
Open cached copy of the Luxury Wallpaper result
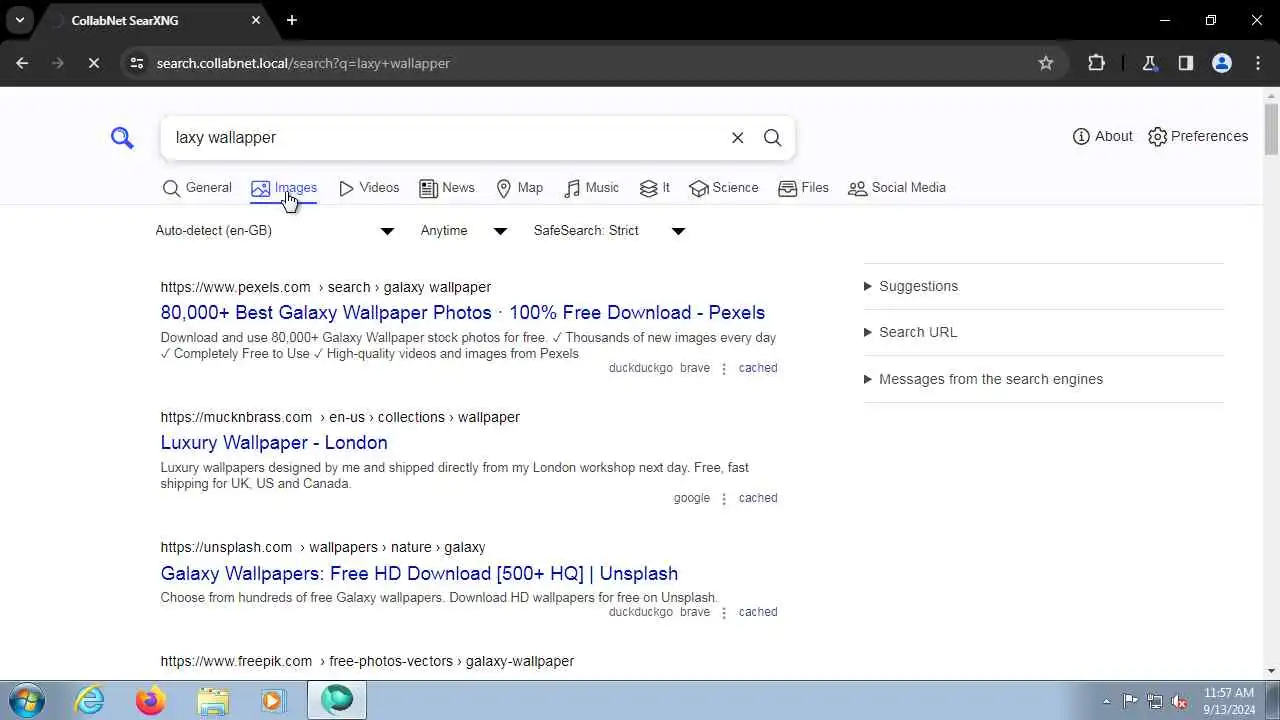pos(758,498)
